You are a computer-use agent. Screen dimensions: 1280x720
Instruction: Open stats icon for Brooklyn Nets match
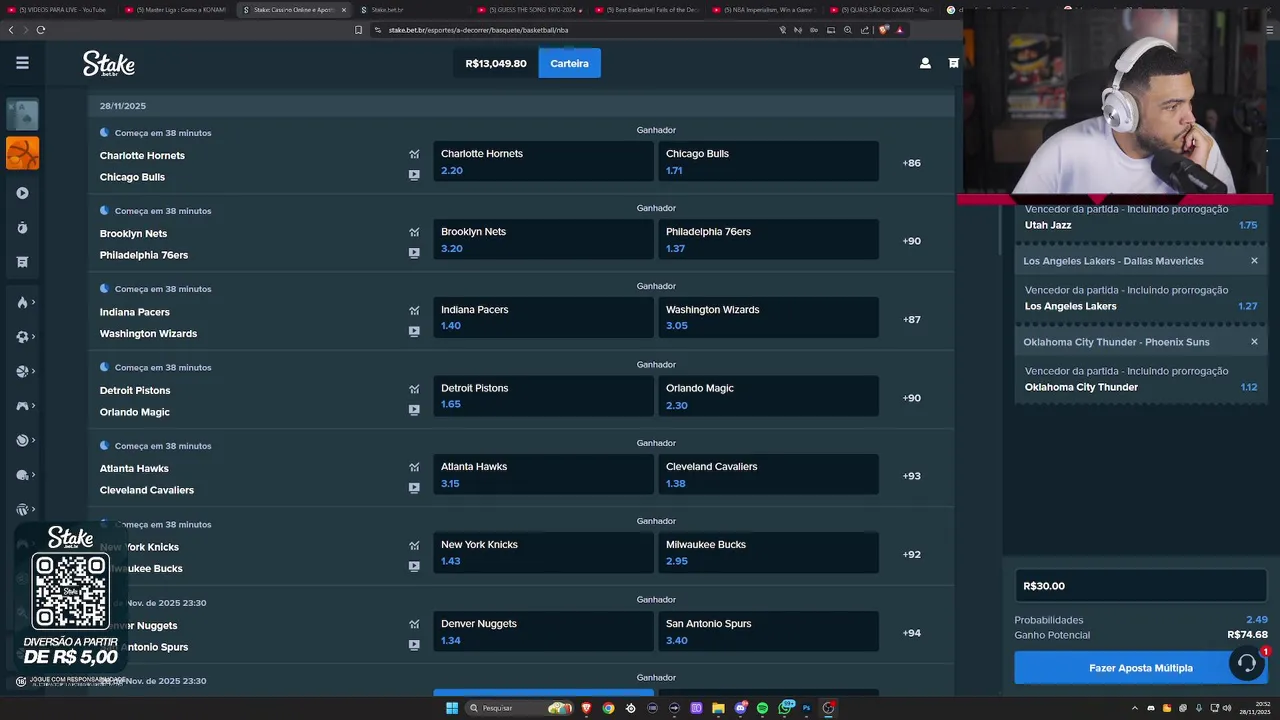tap(414, 232)
